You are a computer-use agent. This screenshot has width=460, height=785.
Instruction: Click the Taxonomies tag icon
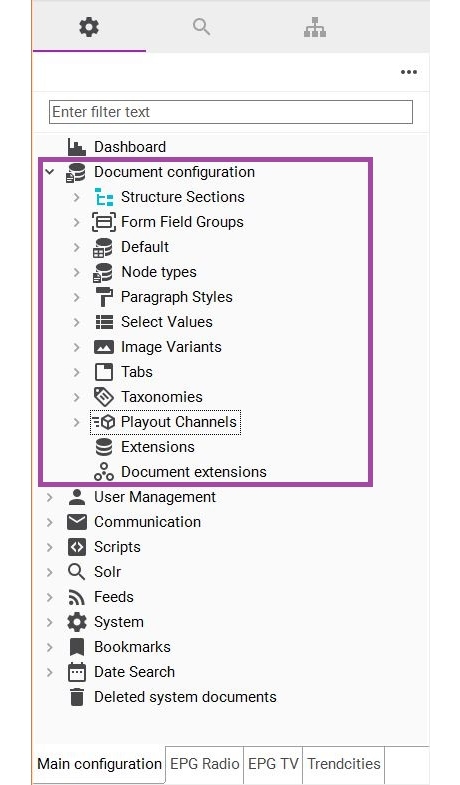(104, 397)
